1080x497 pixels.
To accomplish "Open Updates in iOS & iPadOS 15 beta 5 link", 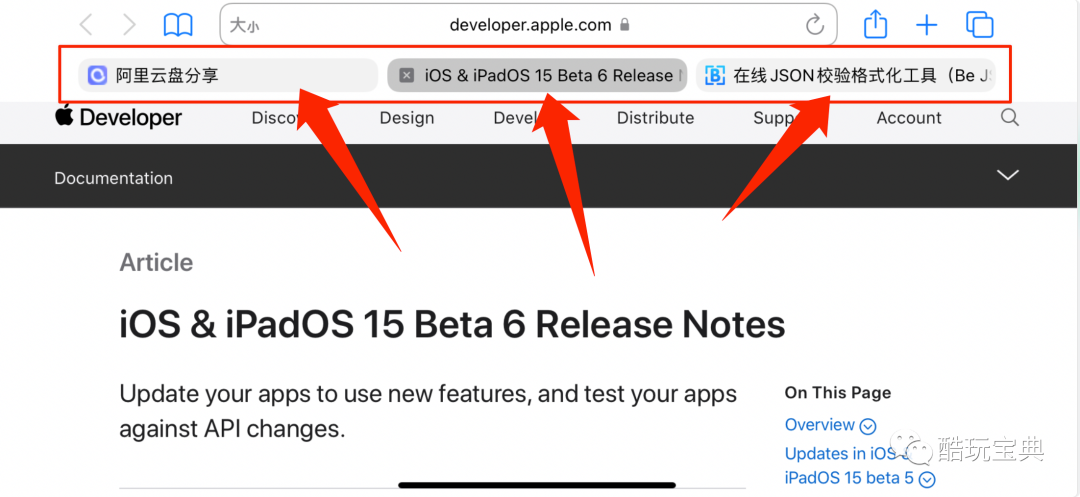I will coord(850,465).
